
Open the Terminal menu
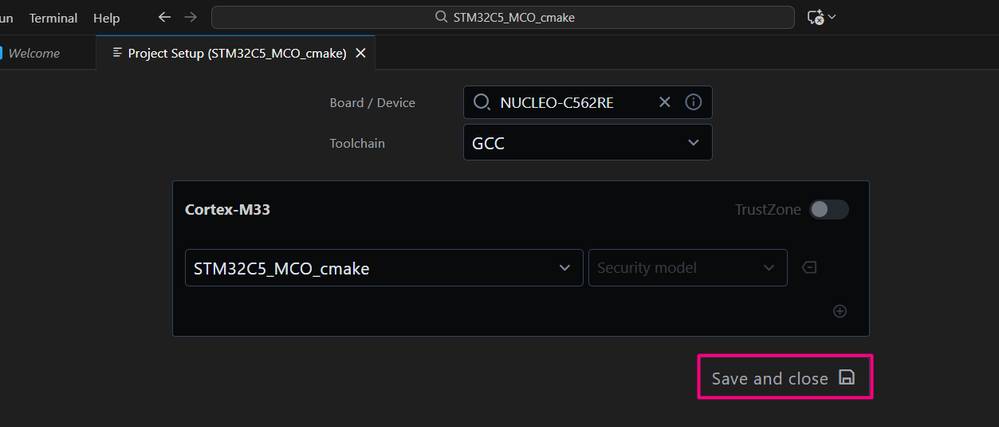(53, 18)
